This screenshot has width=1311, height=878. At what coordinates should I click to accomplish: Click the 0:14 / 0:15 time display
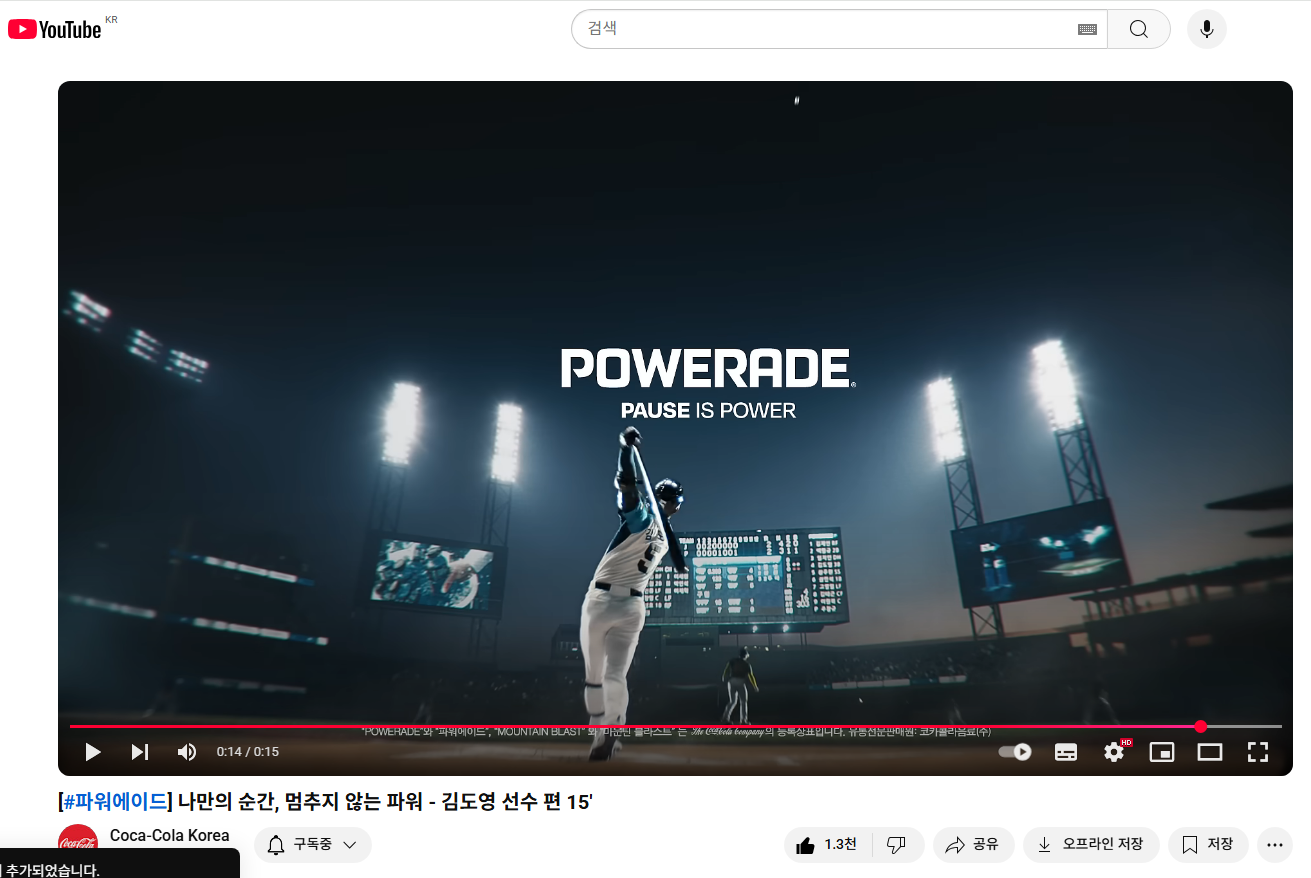tap(248, 752)
